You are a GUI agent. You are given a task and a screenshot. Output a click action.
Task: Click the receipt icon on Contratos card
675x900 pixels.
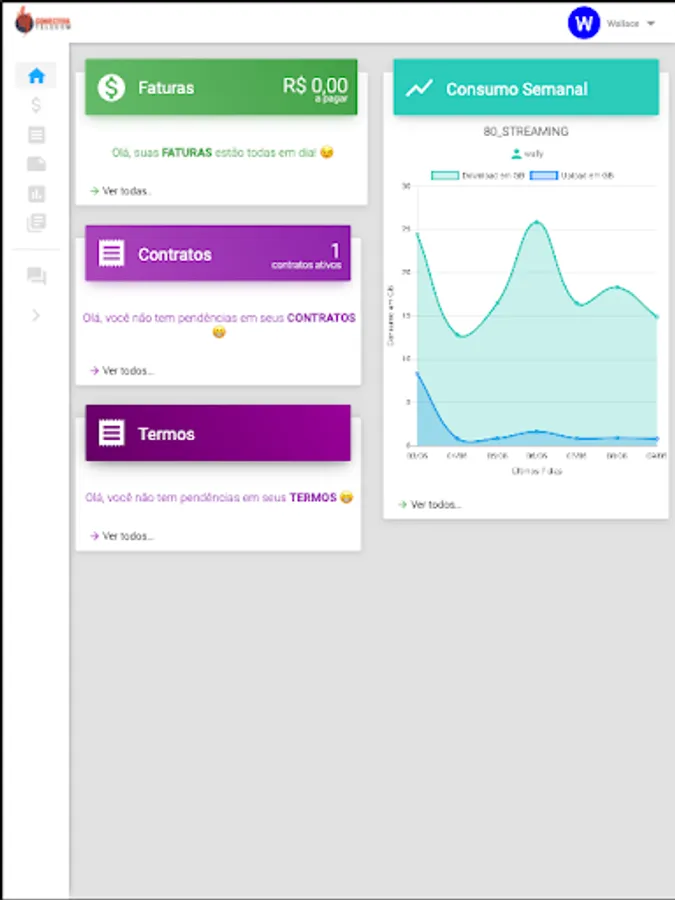pos(111,253)
